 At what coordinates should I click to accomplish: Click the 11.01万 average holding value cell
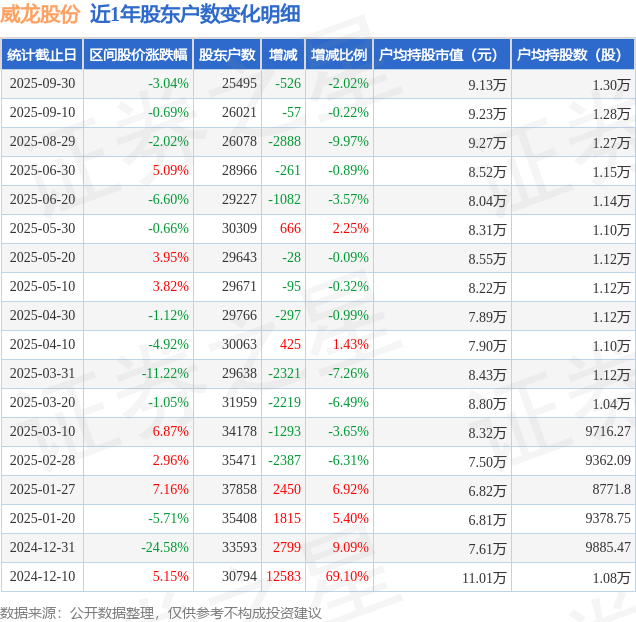tap(484, 577)
